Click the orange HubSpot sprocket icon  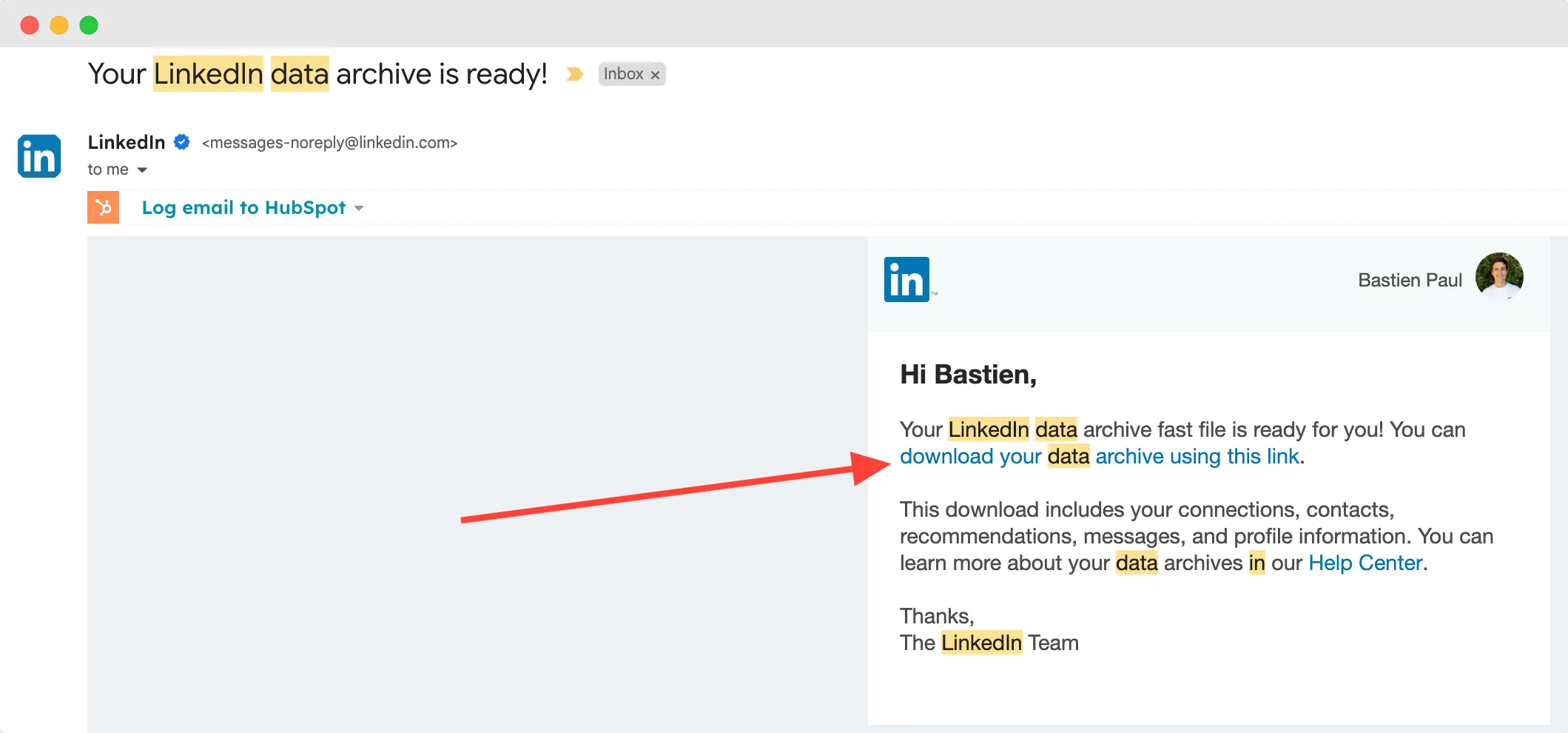click(104, 207)
